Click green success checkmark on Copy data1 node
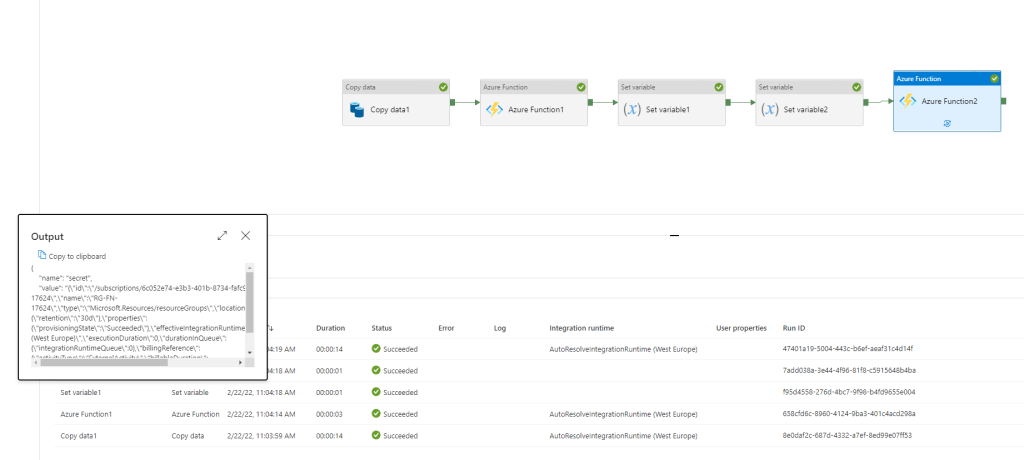This screenshot has height=460, width=1024. [x=442, y=87]
